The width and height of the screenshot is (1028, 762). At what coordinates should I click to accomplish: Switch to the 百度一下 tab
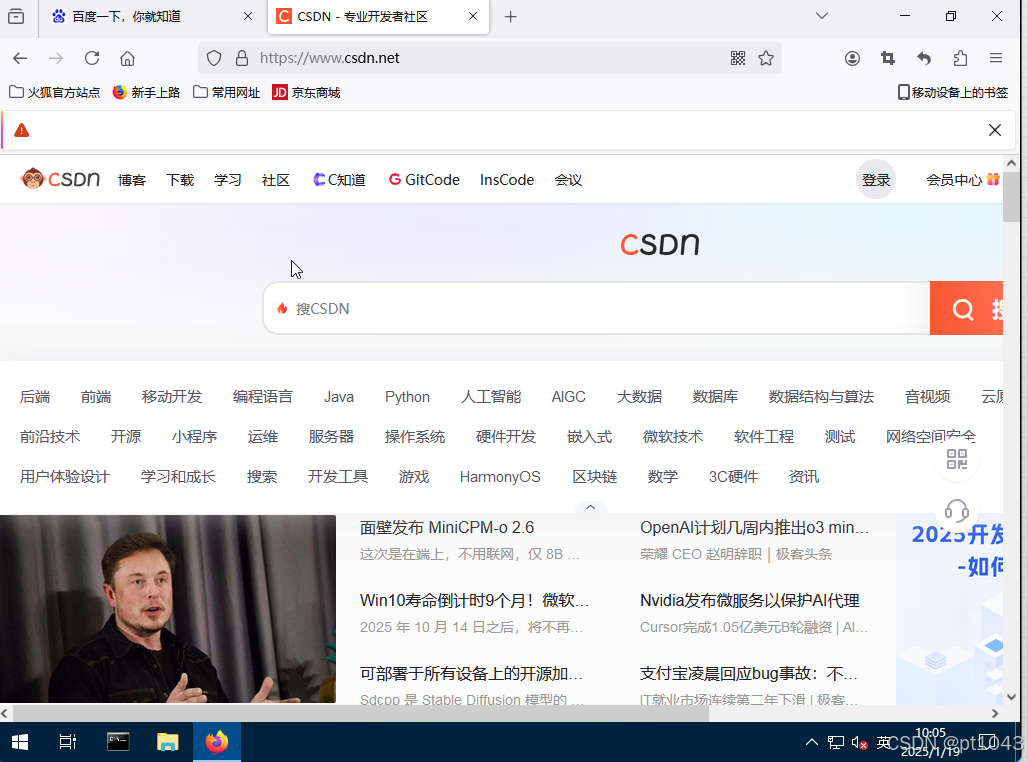click(x=152, y=16)
